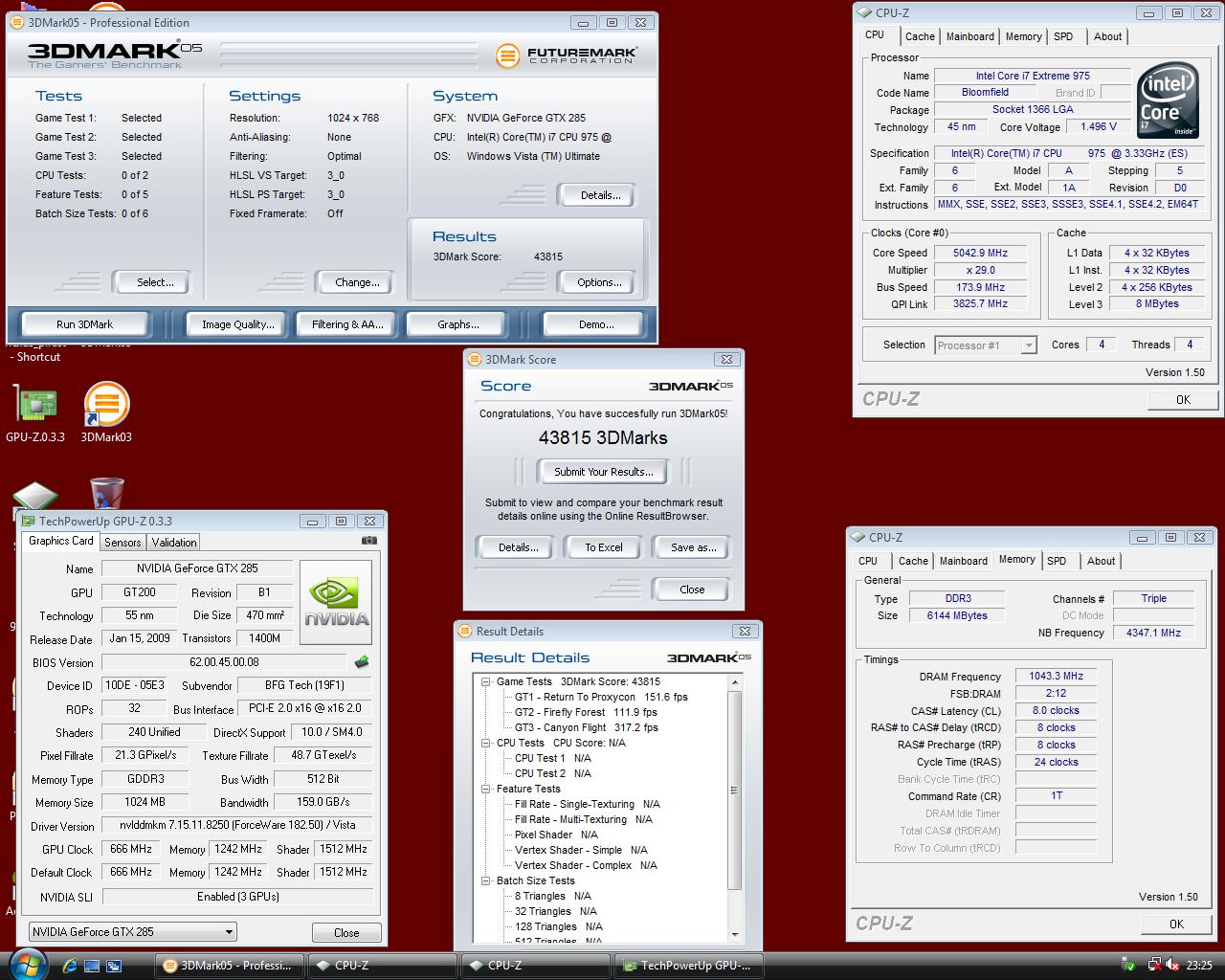The width and height of the screenshot is (1225, 980).
Task: Click the Demo... button
Action: tap(596, 324)
